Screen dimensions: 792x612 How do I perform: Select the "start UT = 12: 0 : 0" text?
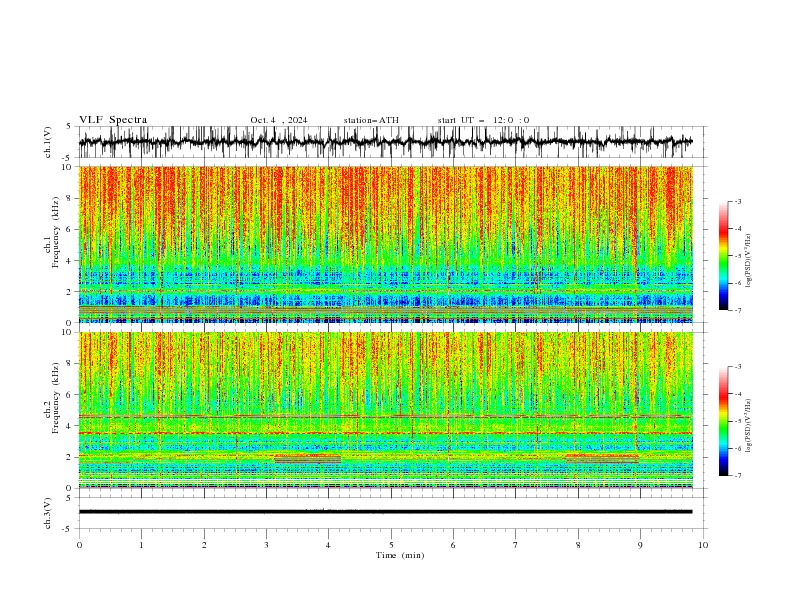pos(483,120)
